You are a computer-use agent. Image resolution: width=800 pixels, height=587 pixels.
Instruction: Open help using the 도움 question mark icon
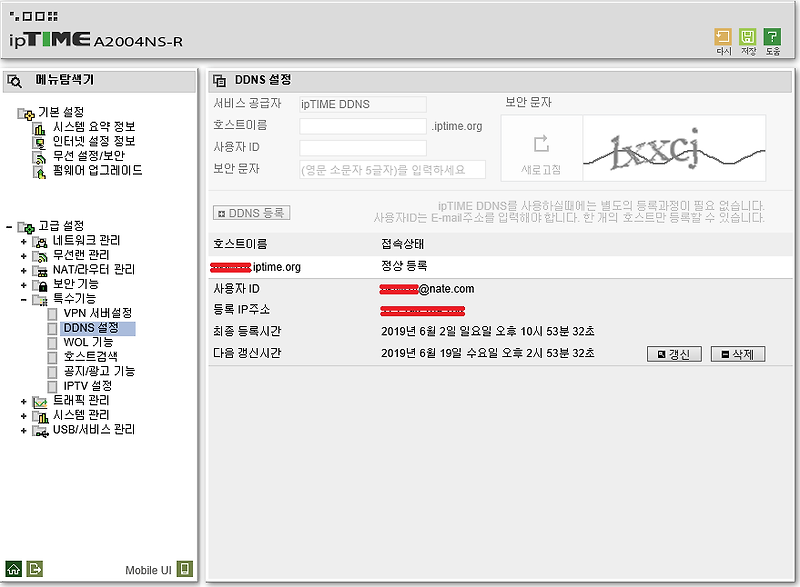point(772,36)
